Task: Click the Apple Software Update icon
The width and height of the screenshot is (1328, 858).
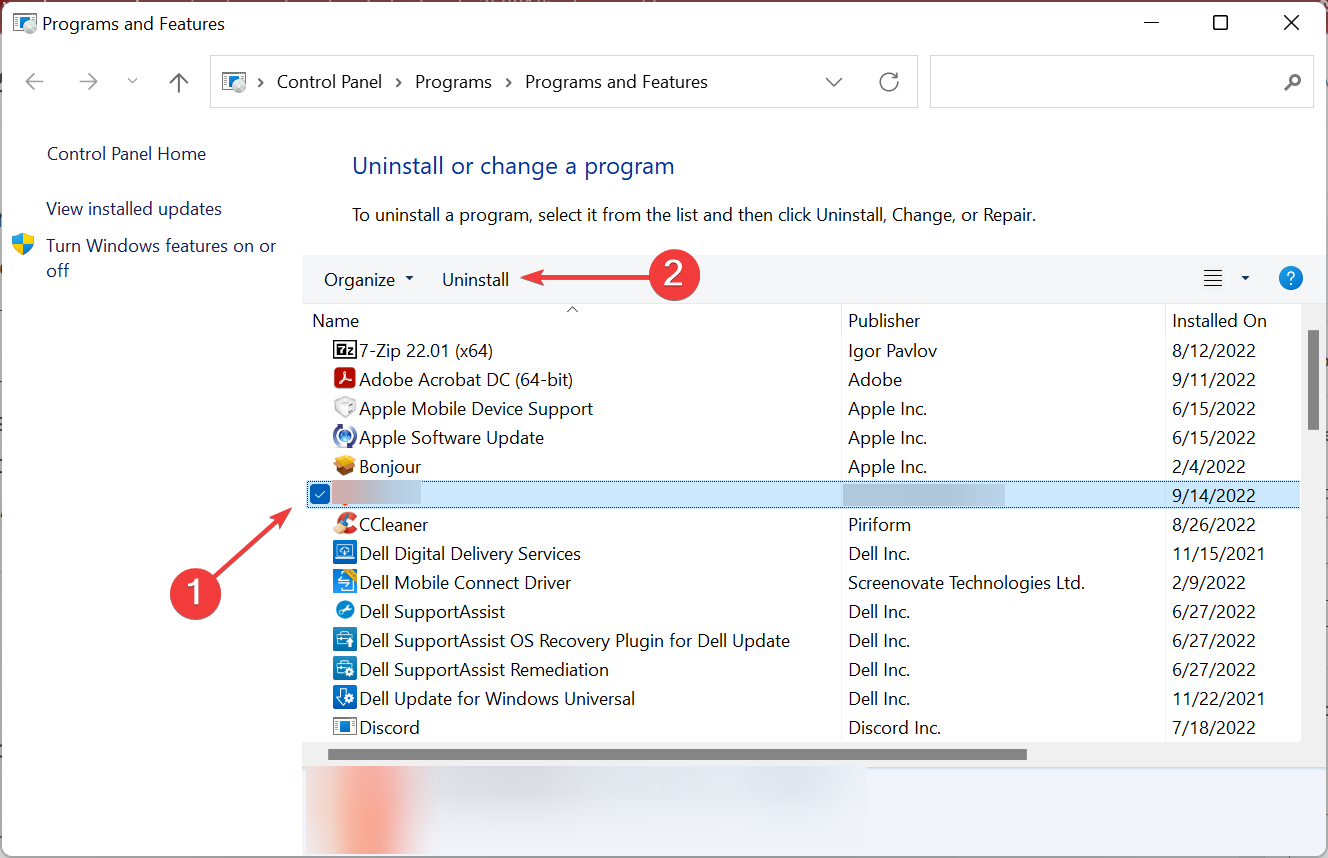Action: tap(345, 437)
